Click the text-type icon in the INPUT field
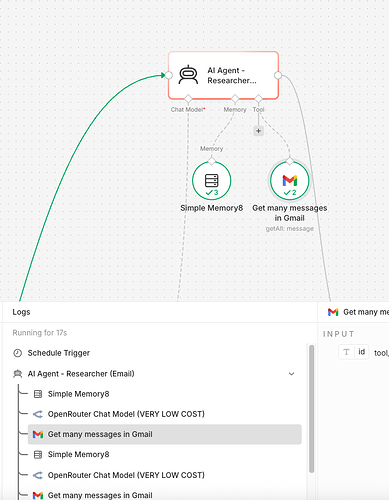389x500 pixels. tap(346, 352)
